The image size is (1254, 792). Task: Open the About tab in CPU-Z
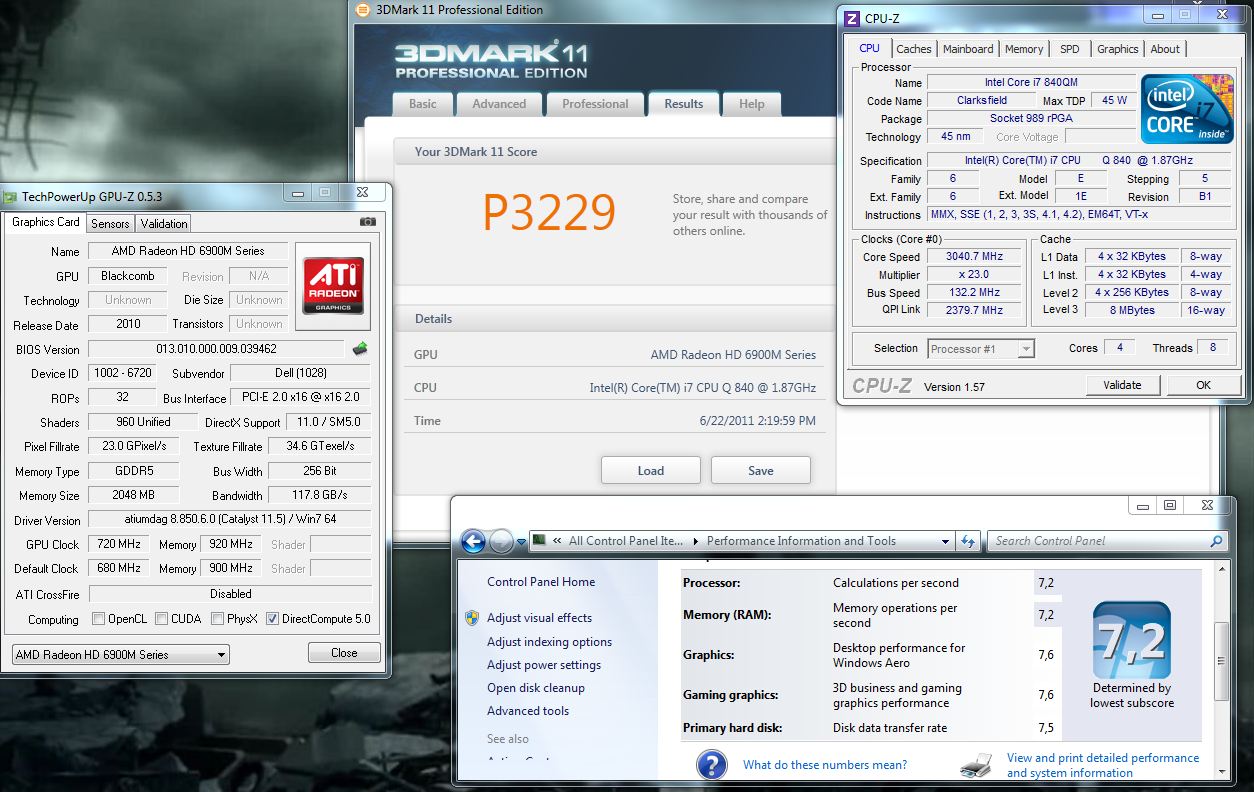pos(1165,49)
